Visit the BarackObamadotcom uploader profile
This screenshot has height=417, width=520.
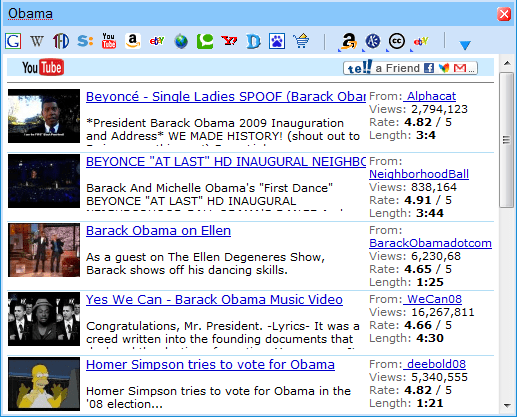point(430,243)
